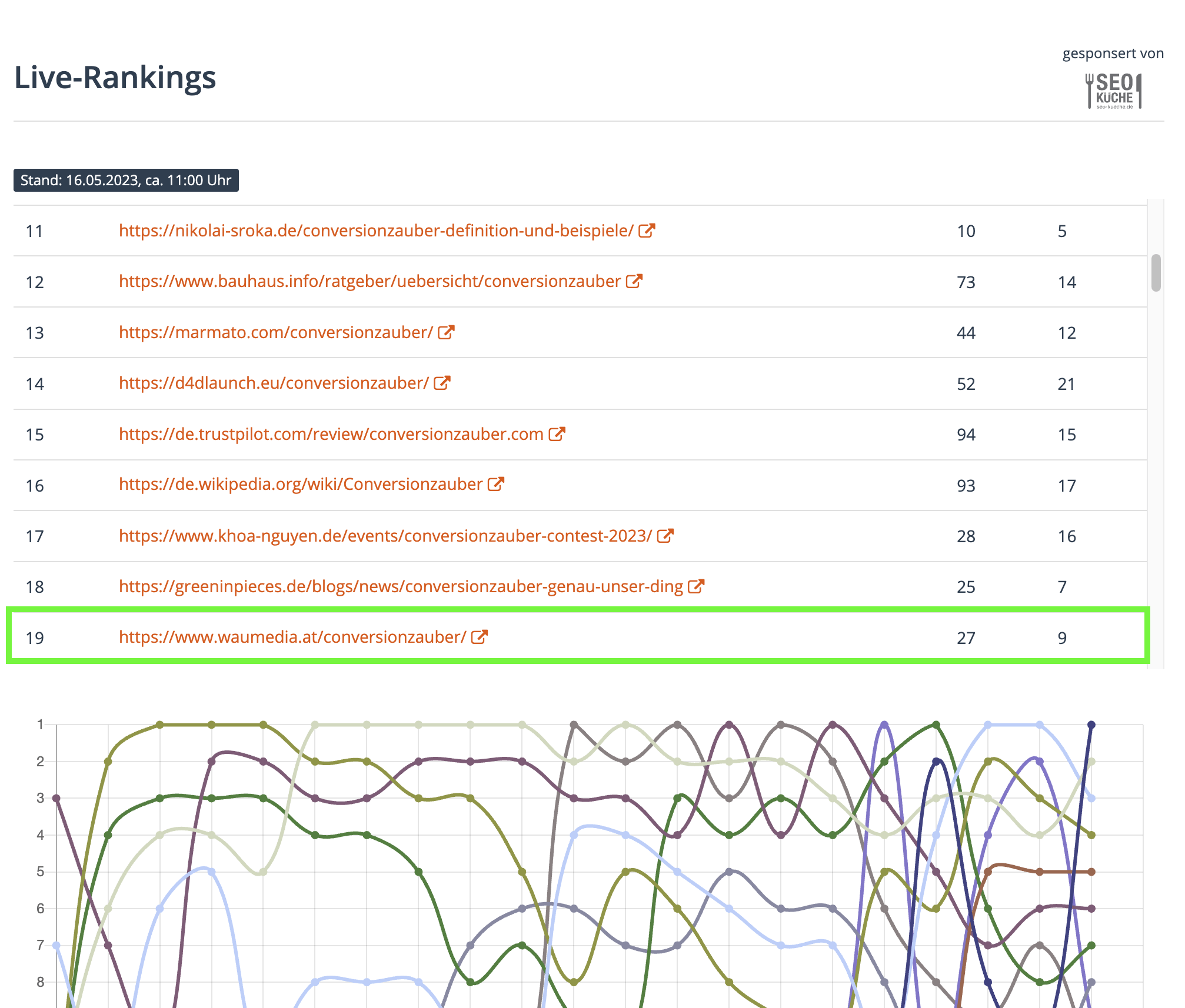Click the rankings table scrollbar thumb
This screenshot has width=1185, height=1008.
click(1156, 272)
